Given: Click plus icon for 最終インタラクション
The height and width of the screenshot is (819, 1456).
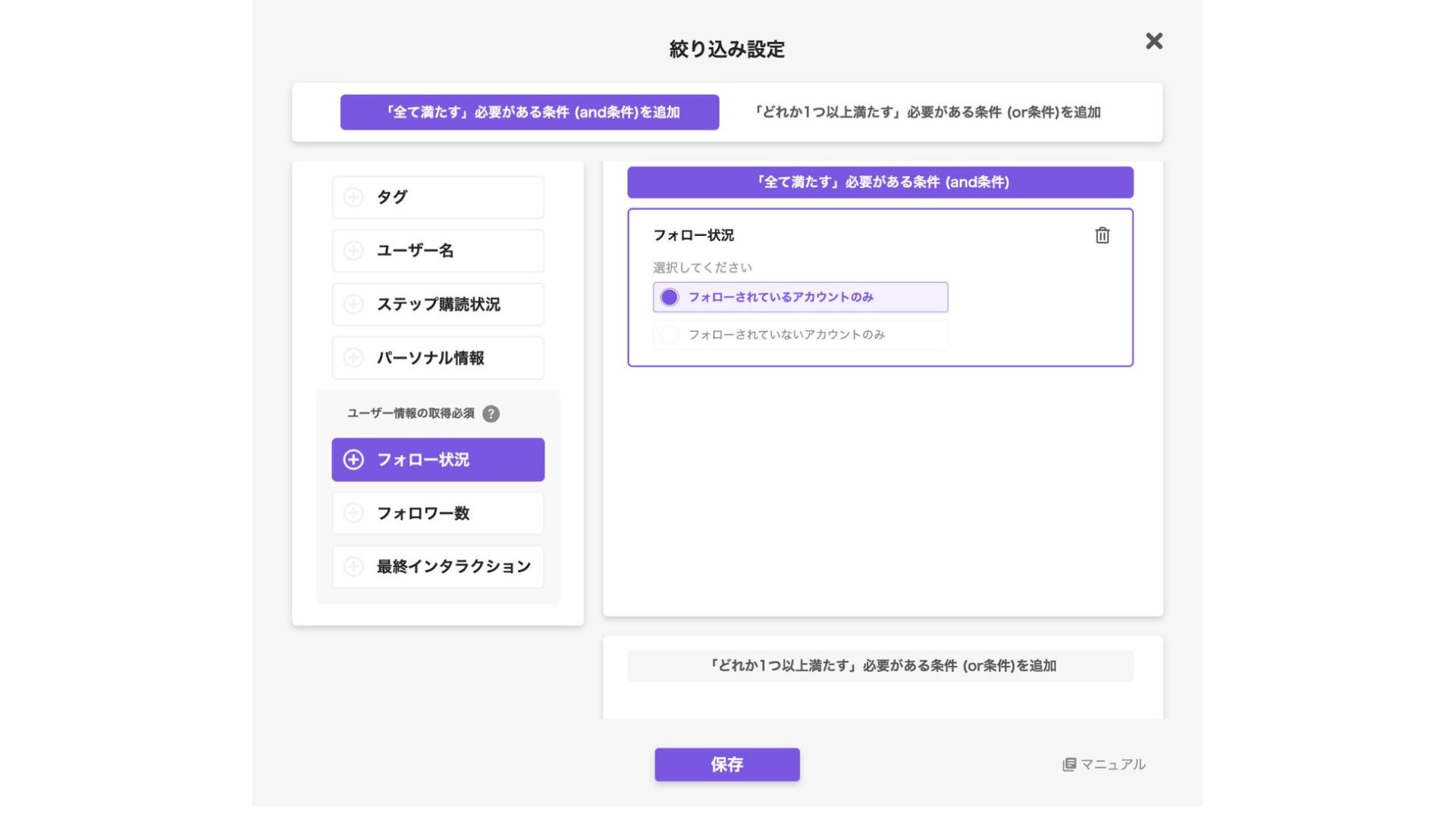Looking at the screenshot, I should [353, 566].
